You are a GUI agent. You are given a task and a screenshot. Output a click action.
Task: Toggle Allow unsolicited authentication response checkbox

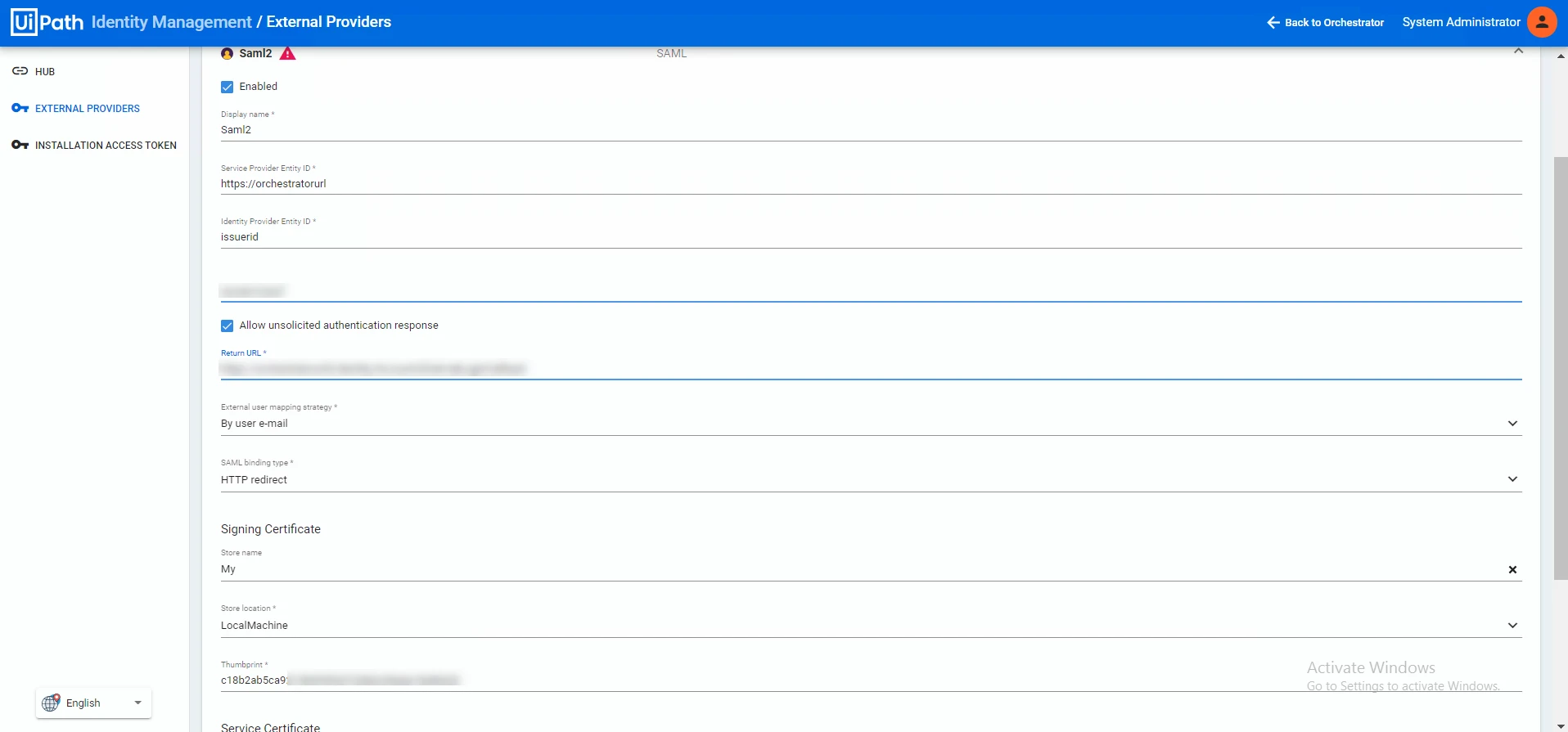228,326
